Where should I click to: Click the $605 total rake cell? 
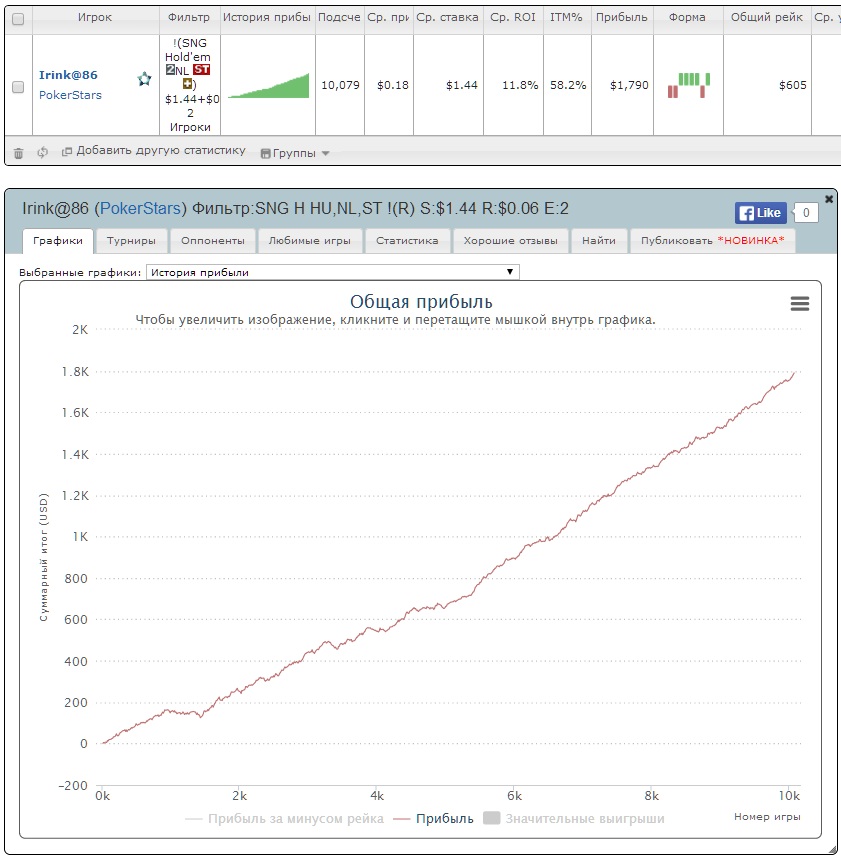[x=793, y=85]
